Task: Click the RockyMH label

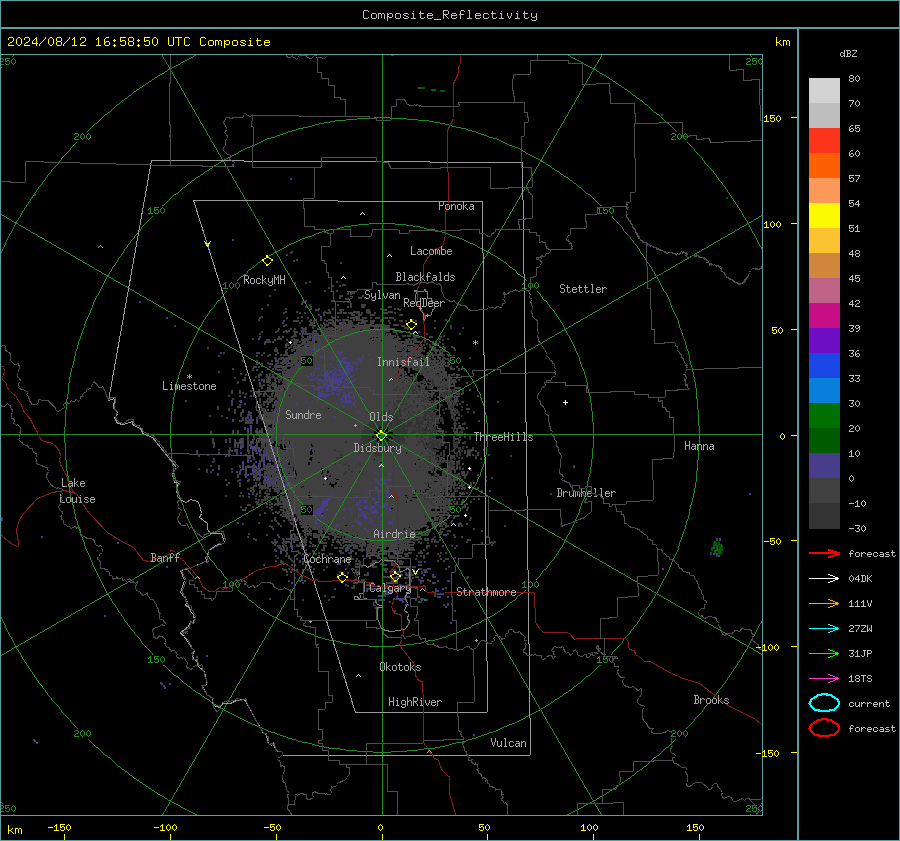Action: click(264, 280)
